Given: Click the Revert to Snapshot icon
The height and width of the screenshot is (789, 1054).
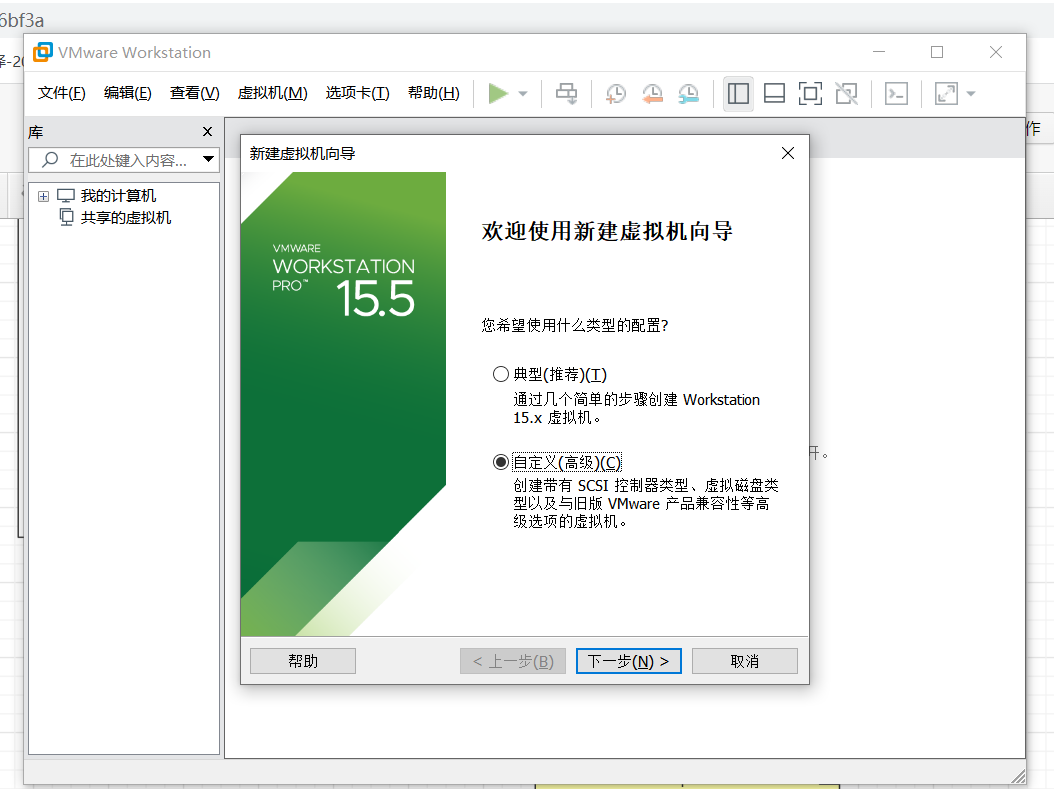Looking at the screenshot, I should pos(652,93).
